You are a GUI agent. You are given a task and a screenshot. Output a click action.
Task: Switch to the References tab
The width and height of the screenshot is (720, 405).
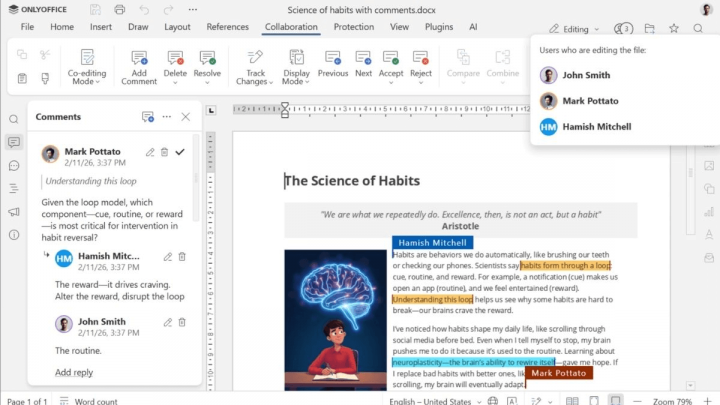[227, 27]
